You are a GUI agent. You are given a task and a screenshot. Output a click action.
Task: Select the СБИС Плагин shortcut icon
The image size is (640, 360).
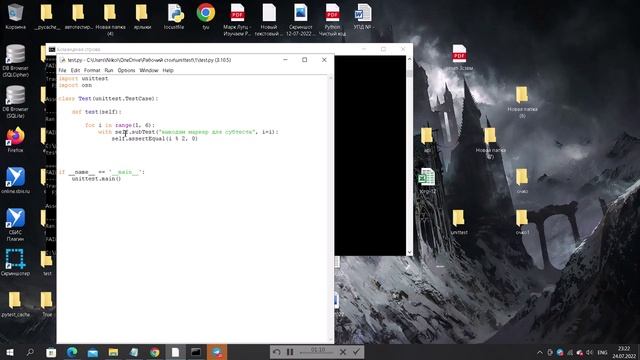coord(16,224)
